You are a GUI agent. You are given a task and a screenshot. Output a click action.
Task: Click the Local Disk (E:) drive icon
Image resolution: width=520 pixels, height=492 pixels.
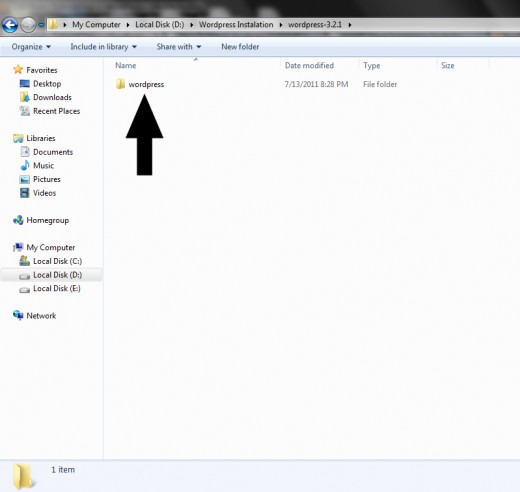pos(25,290)
